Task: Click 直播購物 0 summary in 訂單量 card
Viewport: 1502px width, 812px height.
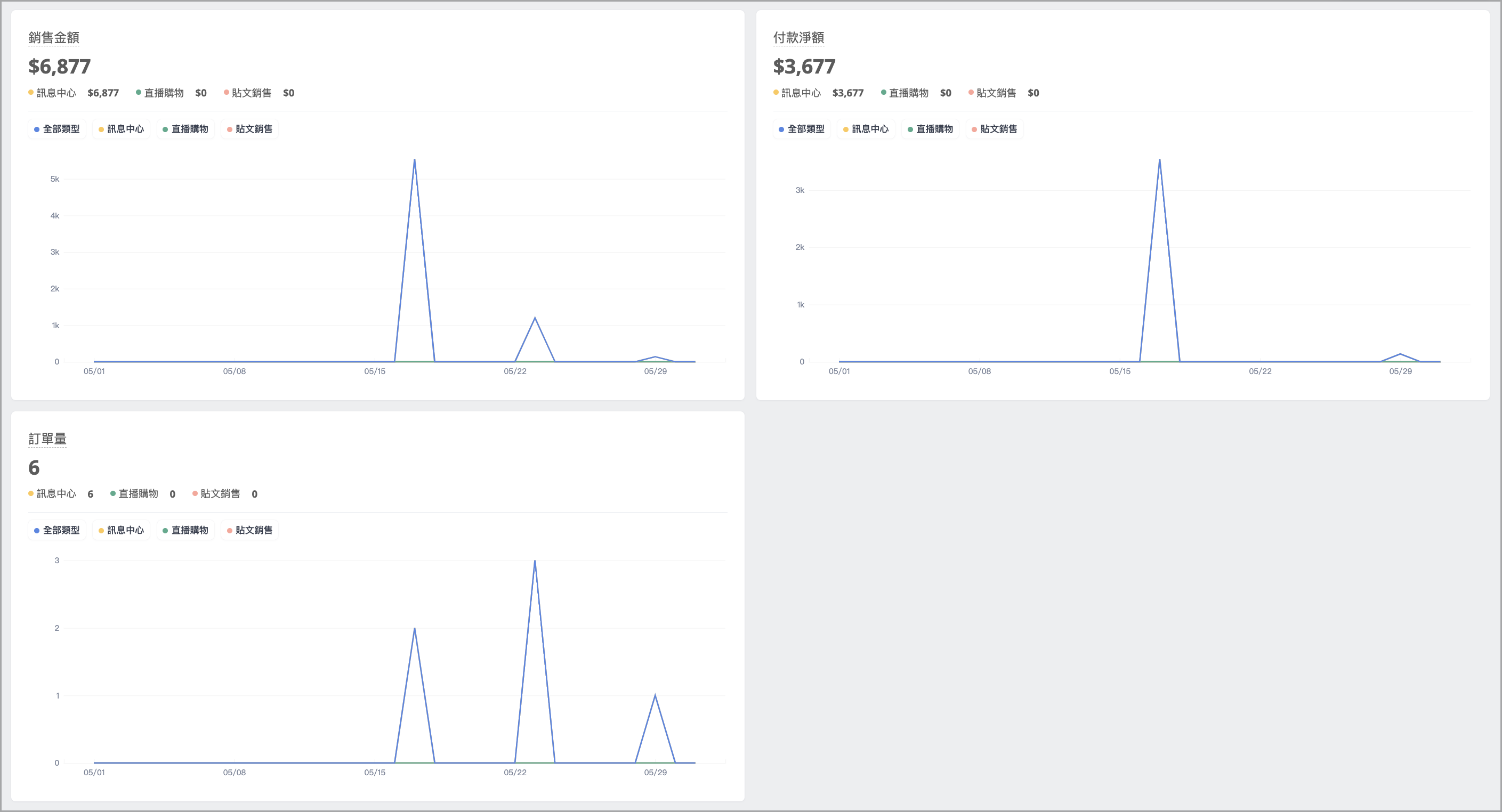Action: tap(143, 494)
